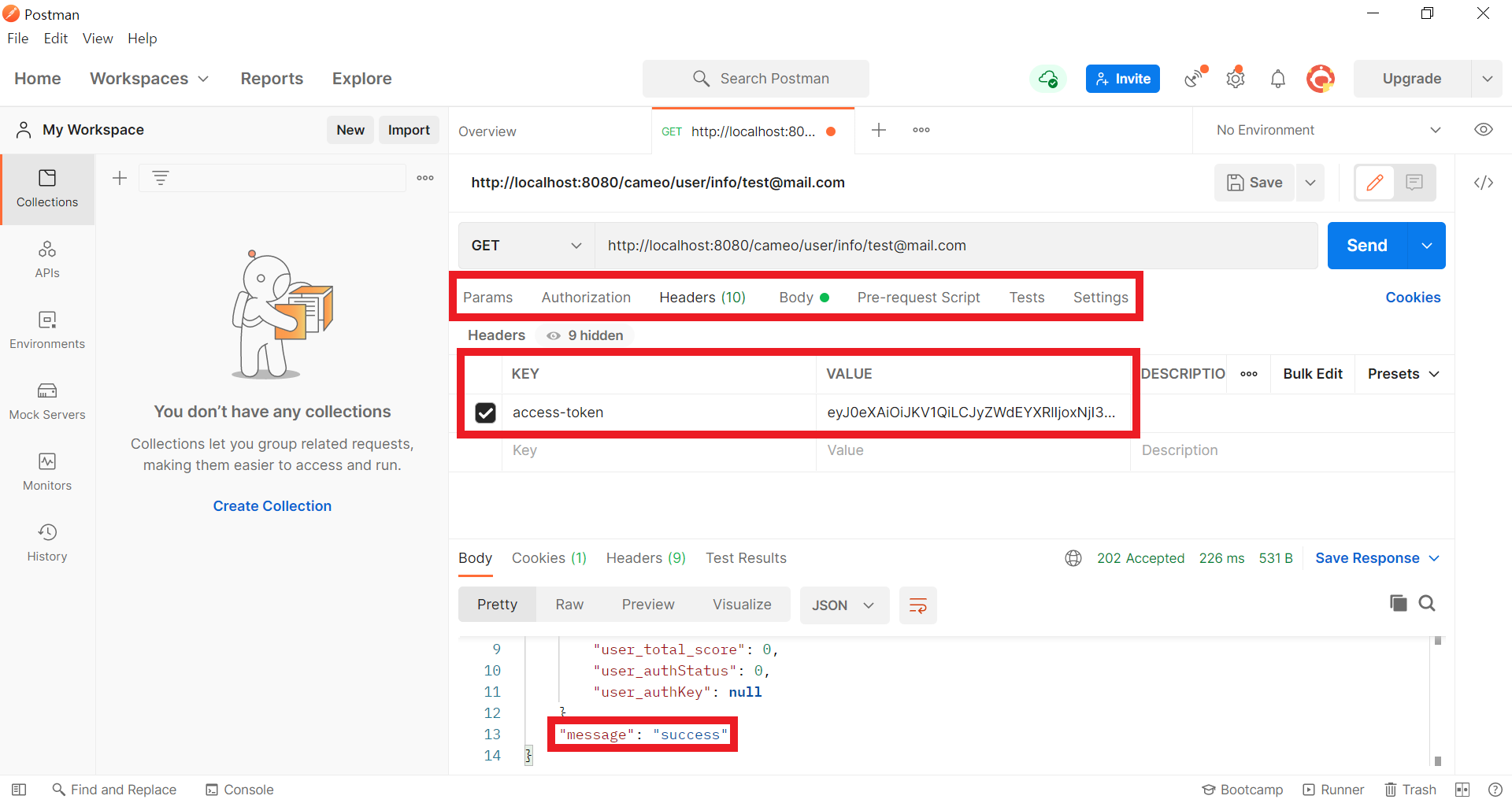The image size is (1512, 803).
Task: Open a new request tab with plus
Action: coord(879,130)
